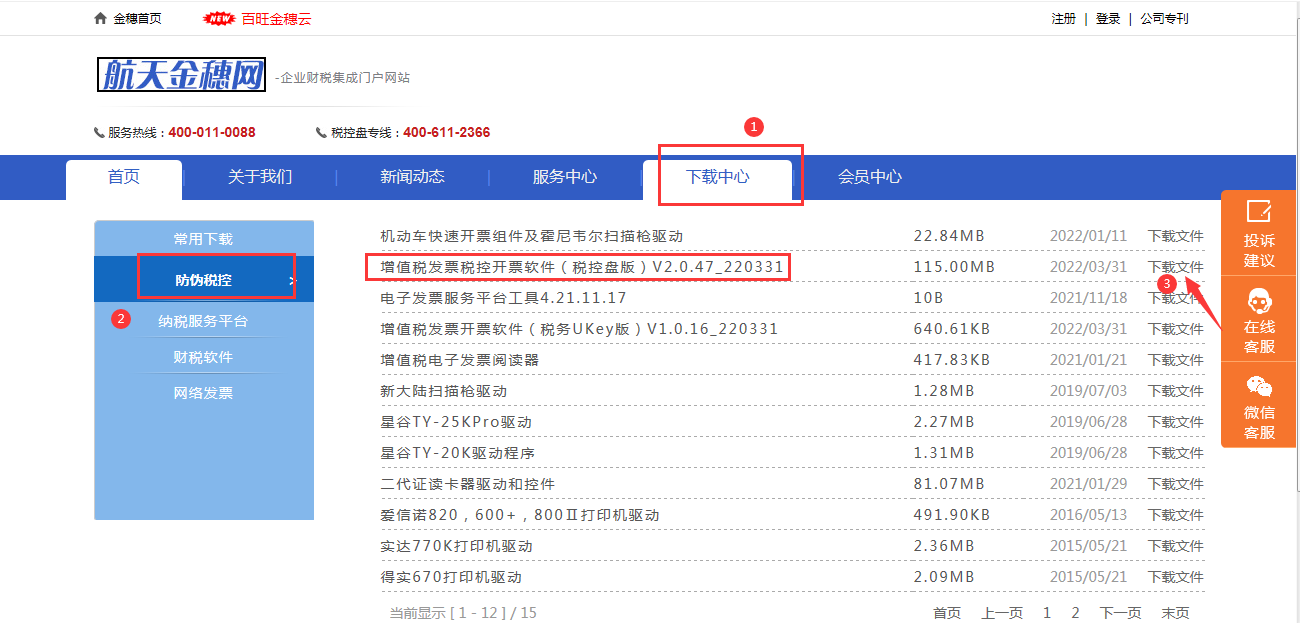This screenshot has width=1300, height=623.
Task: Select 防伪税控 in the sidebar
Action: pos(203,280)
